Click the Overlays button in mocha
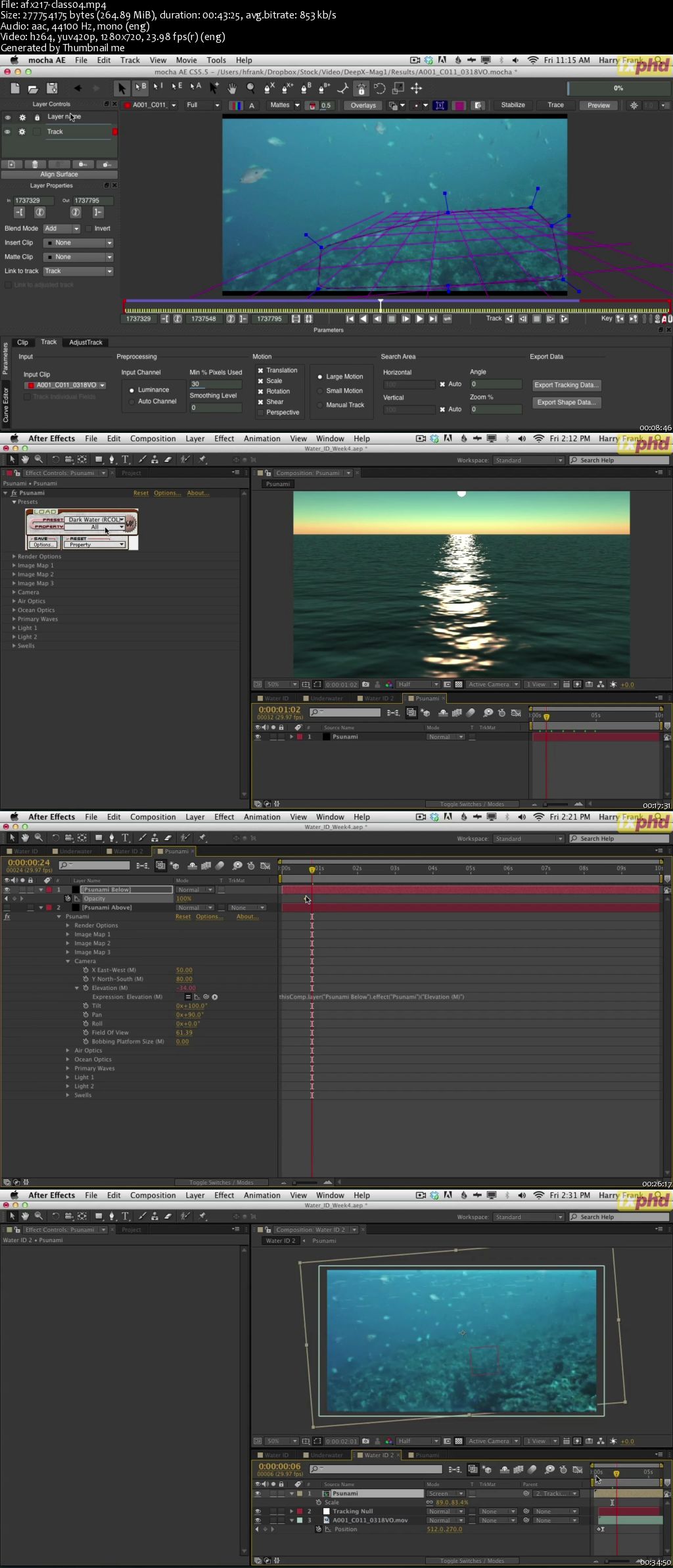This screenshot has height=1568, width=673. click(x=363, y=105)
